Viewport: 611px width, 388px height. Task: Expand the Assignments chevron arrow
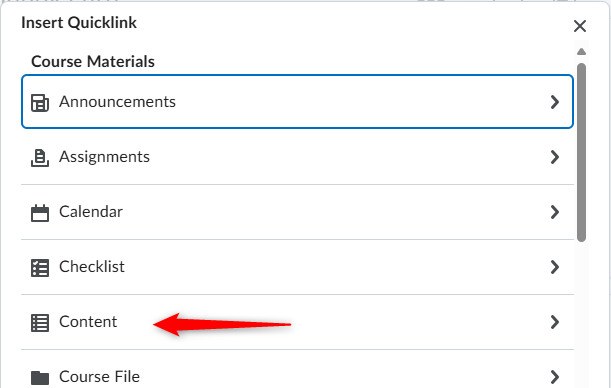click(554, 157)
